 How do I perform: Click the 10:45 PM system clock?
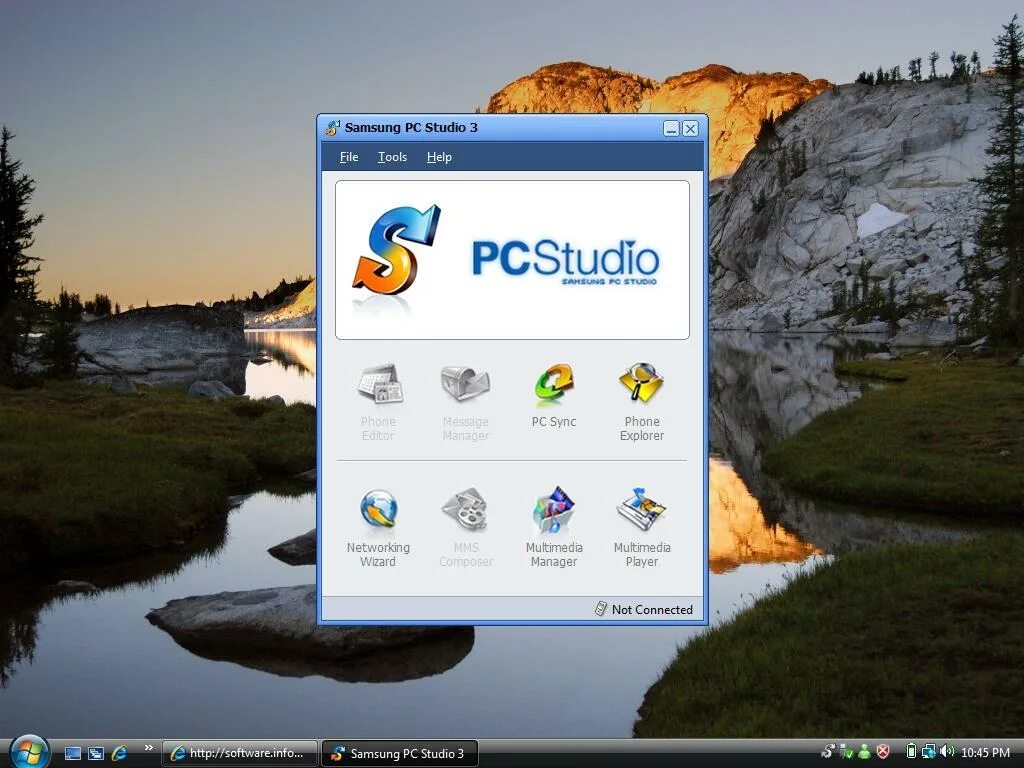click(985, 753)
